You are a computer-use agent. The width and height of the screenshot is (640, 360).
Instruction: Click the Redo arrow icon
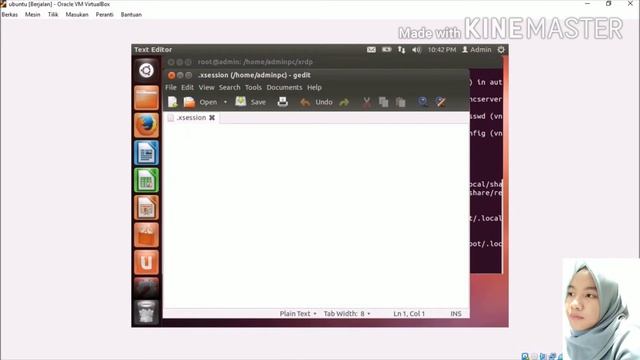344,102
